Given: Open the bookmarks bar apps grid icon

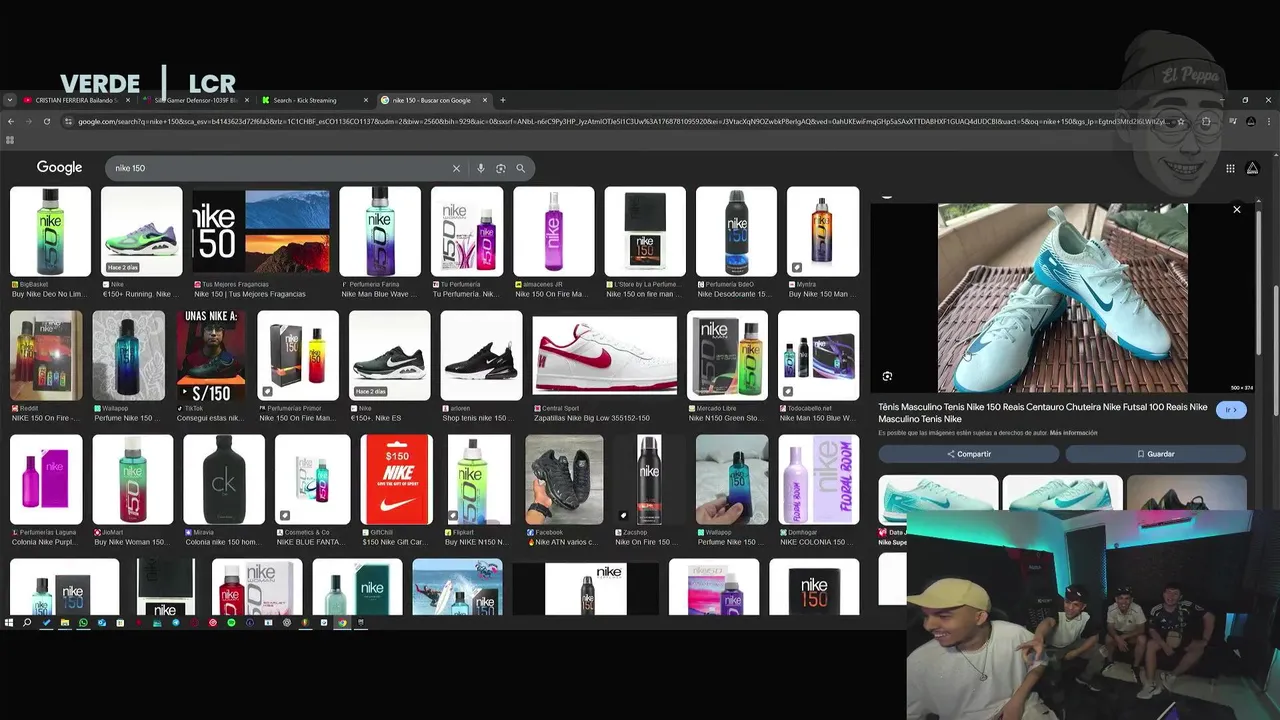Looking at the screenshot, I should 10,141.
